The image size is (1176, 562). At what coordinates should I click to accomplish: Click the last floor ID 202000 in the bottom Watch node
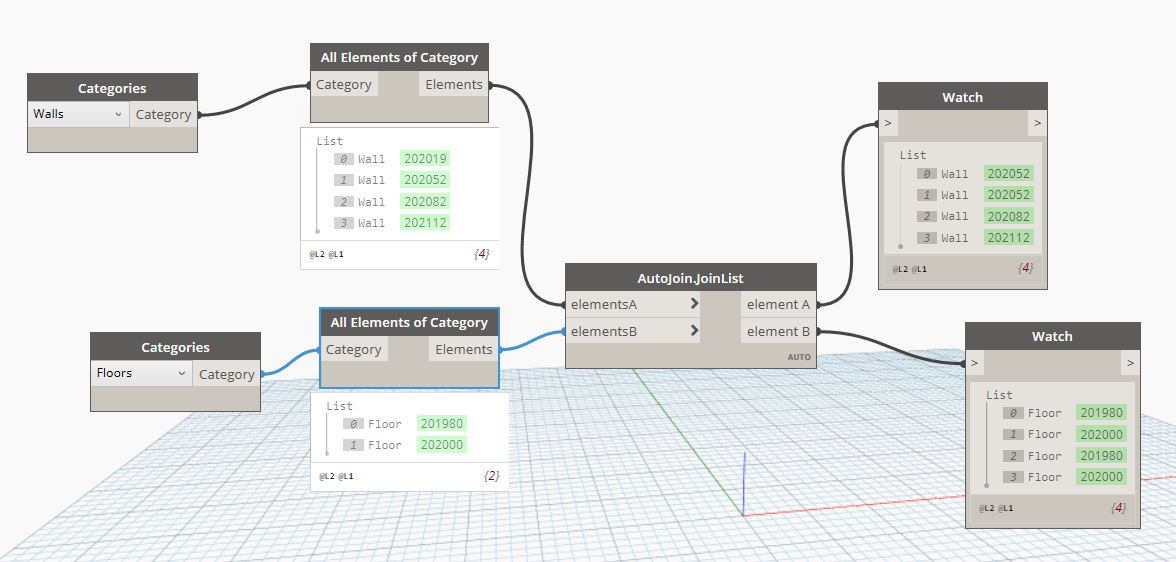click(1101, 477)
